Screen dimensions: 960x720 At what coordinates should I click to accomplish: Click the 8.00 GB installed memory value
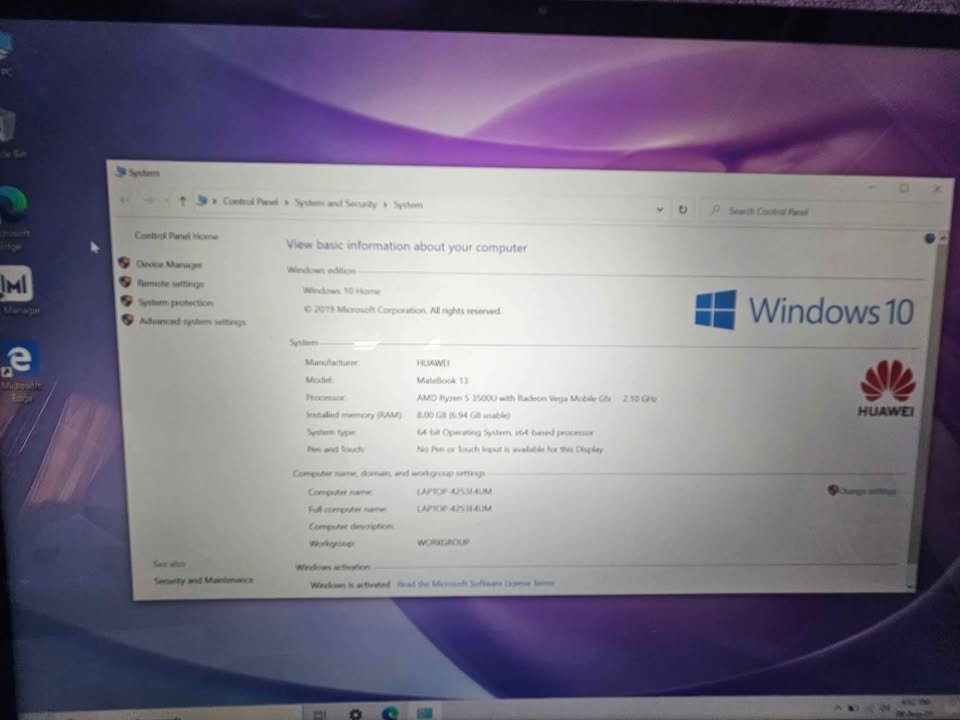tap(463, 415)
